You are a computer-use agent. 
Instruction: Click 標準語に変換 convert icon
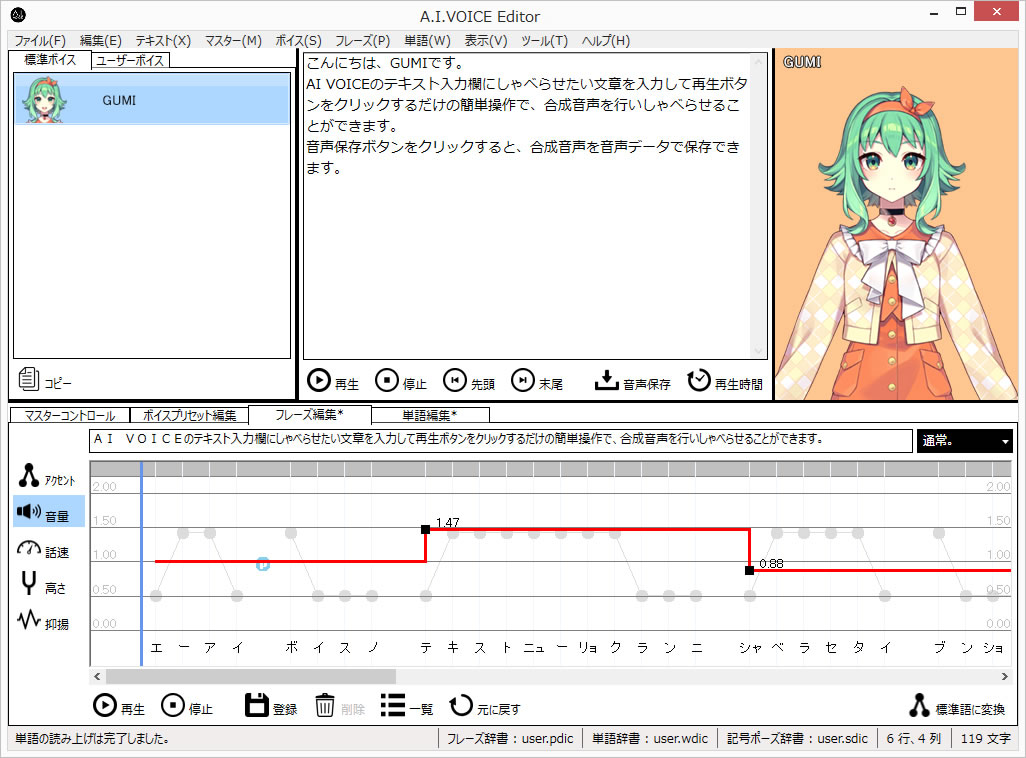(919, 706)
